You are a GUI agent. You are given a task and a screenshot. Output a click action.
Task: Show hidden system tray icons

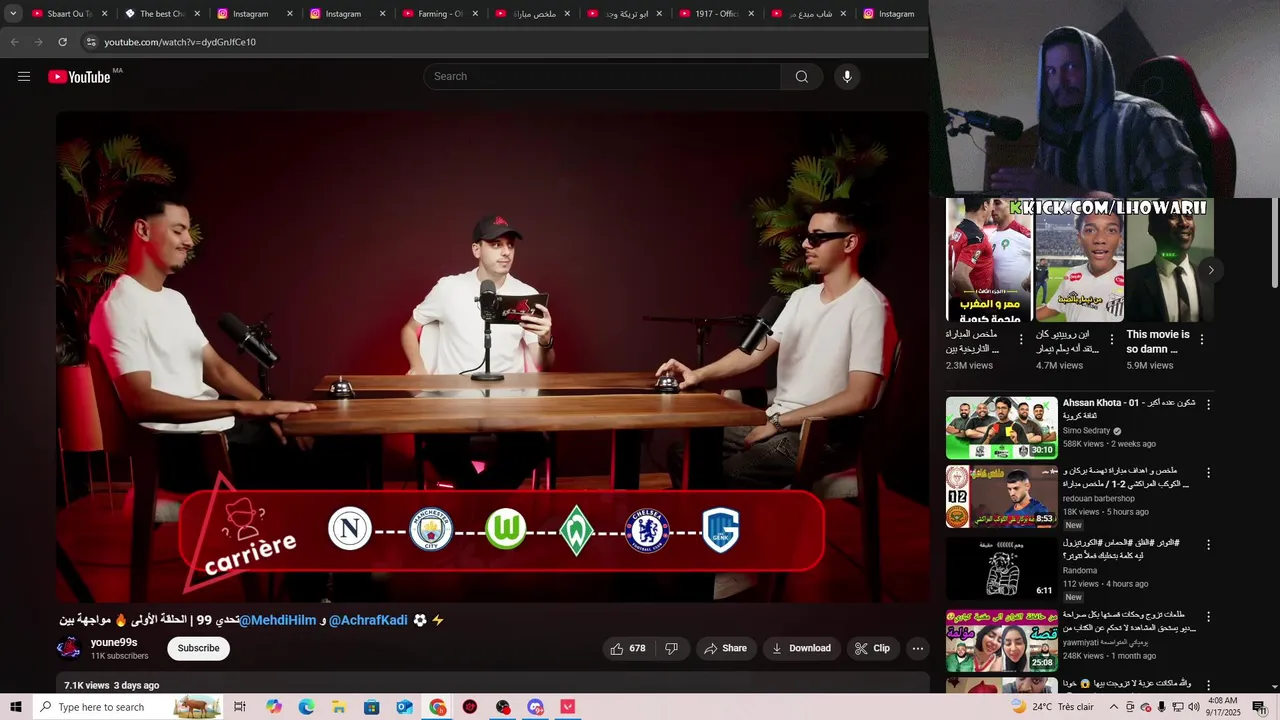pos(1114,707)
